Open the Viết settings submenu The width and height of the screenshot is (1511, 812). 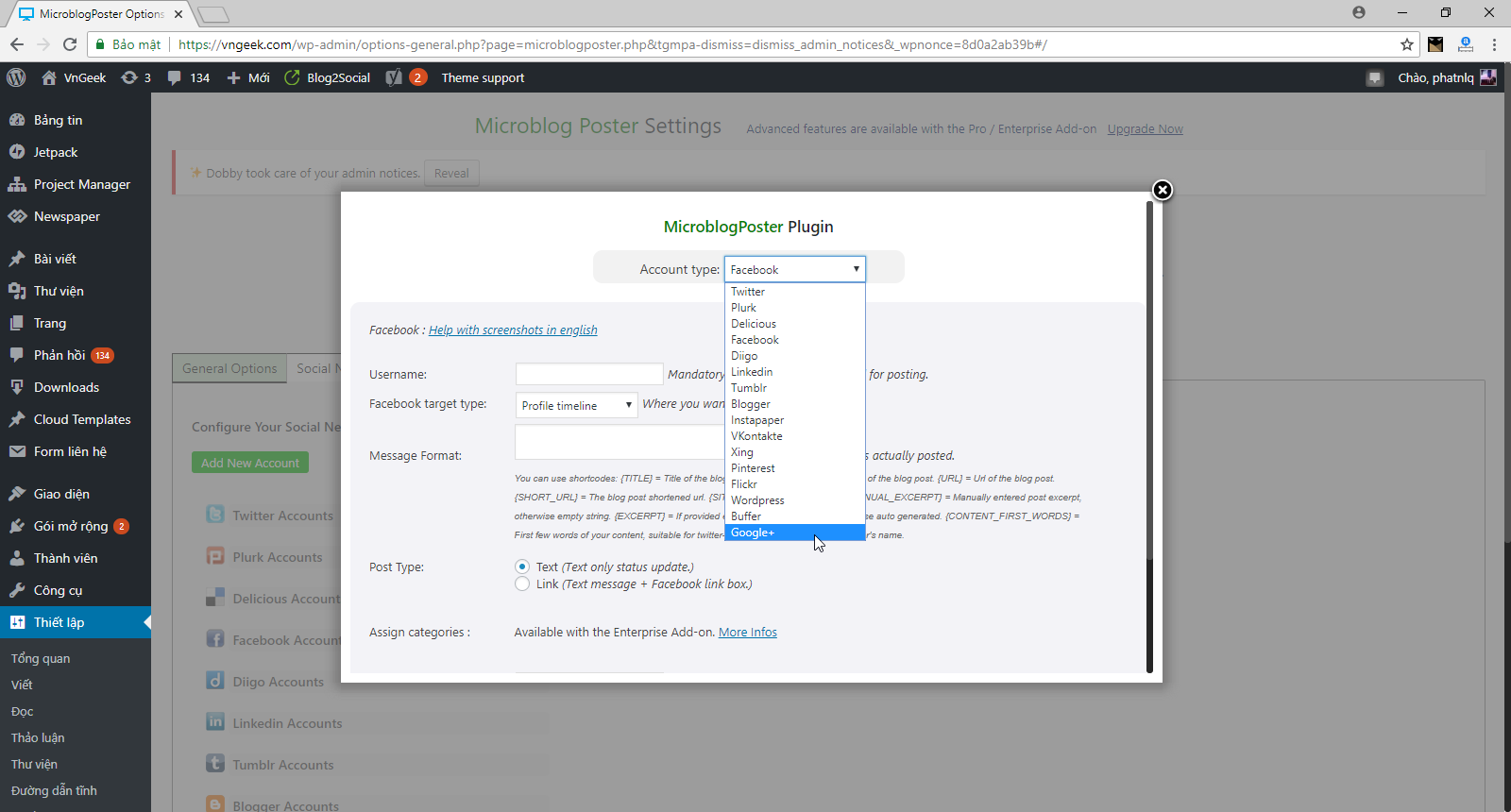pos(22,685)
